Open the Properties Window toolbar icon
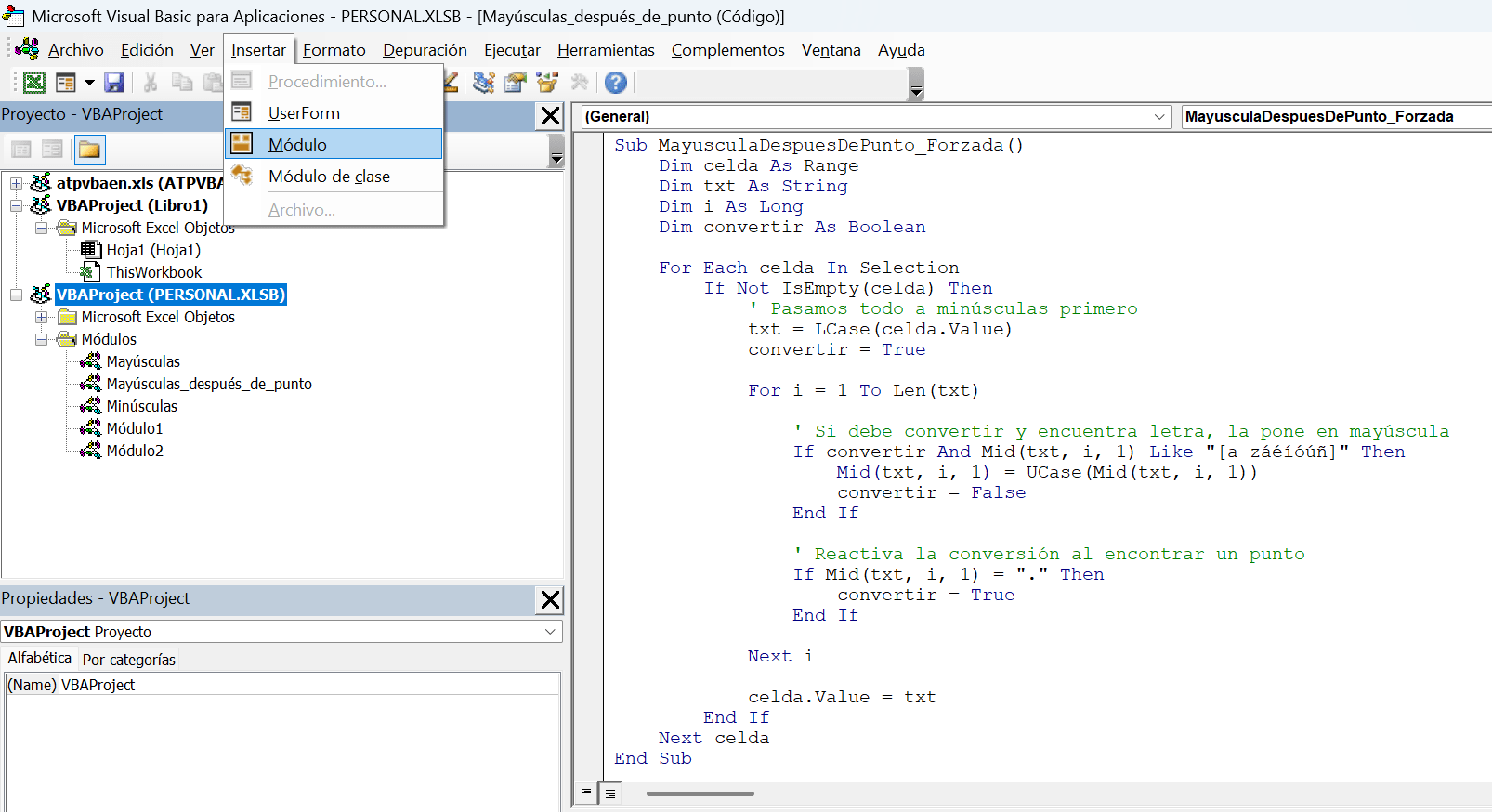The width and height of the screenshot is (1492, 812). (x=516, y=83)
